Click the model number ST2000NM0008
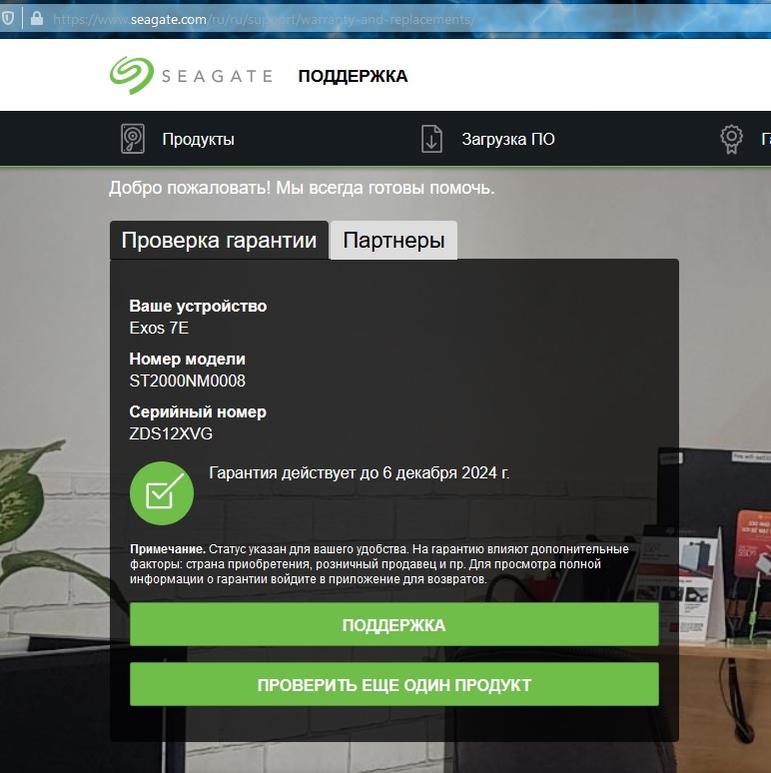Screen dimensions: 771x773 click(x=187, y=381)
